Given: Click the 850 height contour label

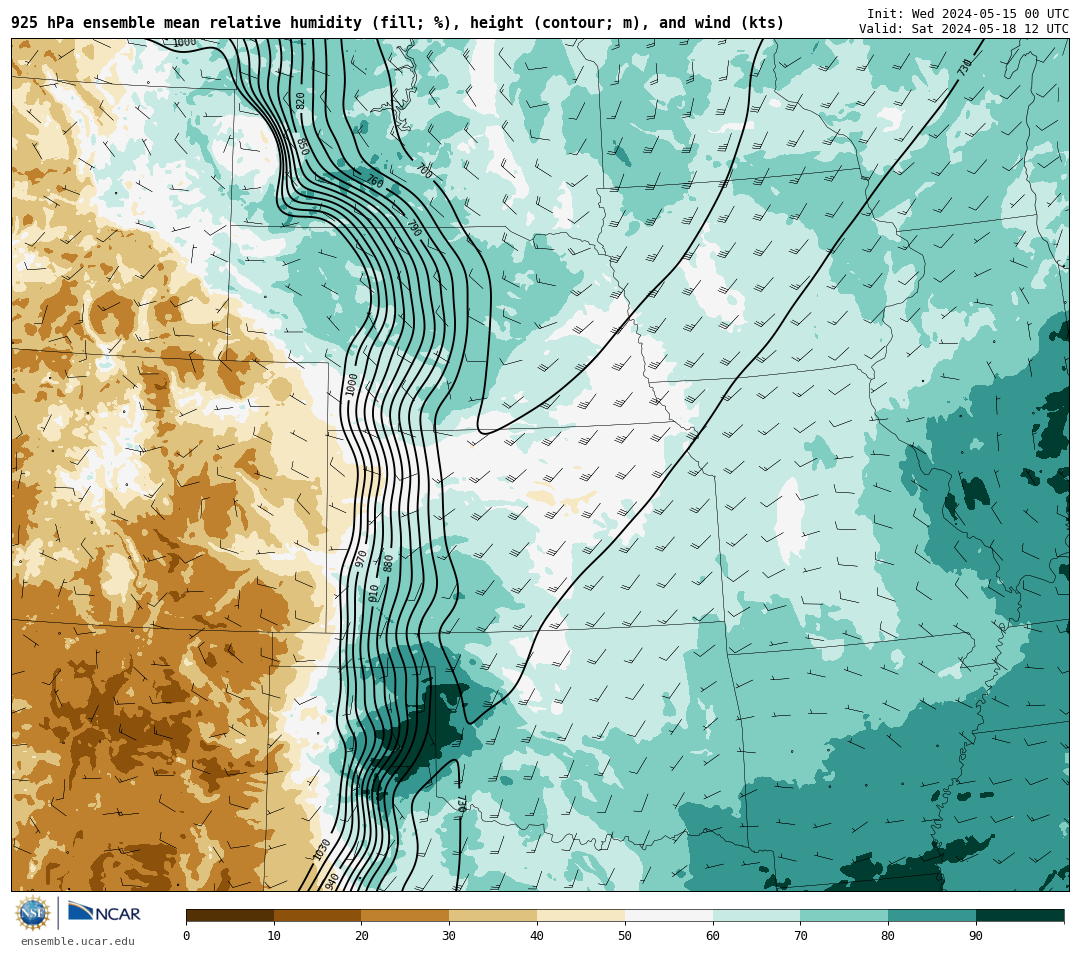Looking at the screenshot, I should point(302,147).
